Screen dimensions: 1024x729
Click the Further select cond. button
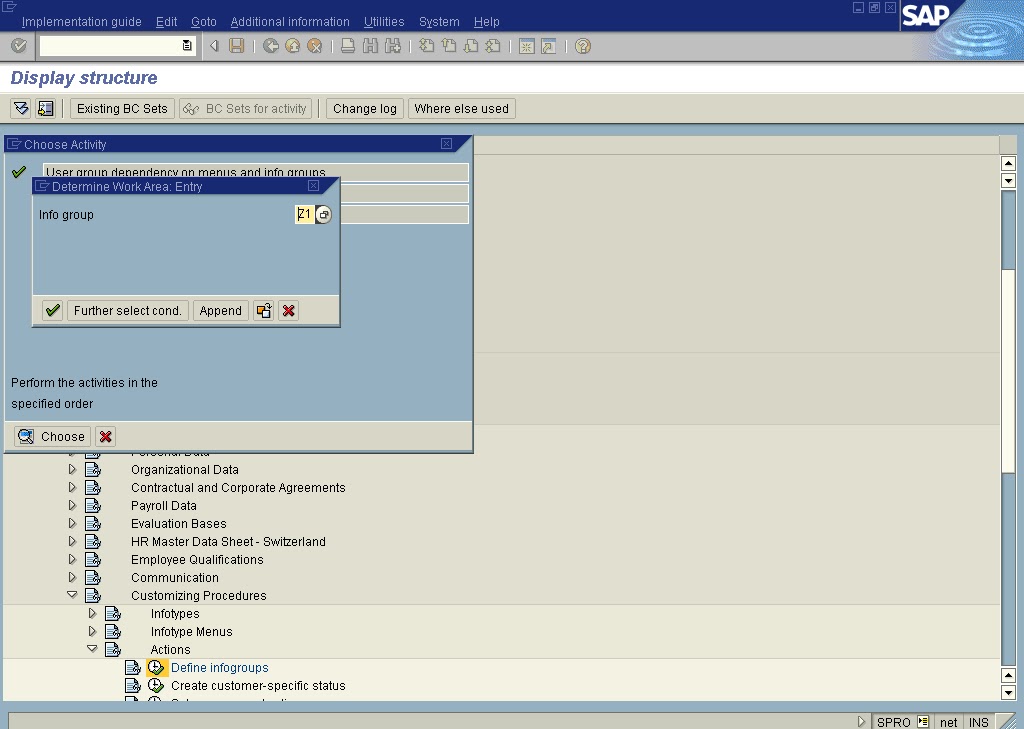tap(127, 310)
